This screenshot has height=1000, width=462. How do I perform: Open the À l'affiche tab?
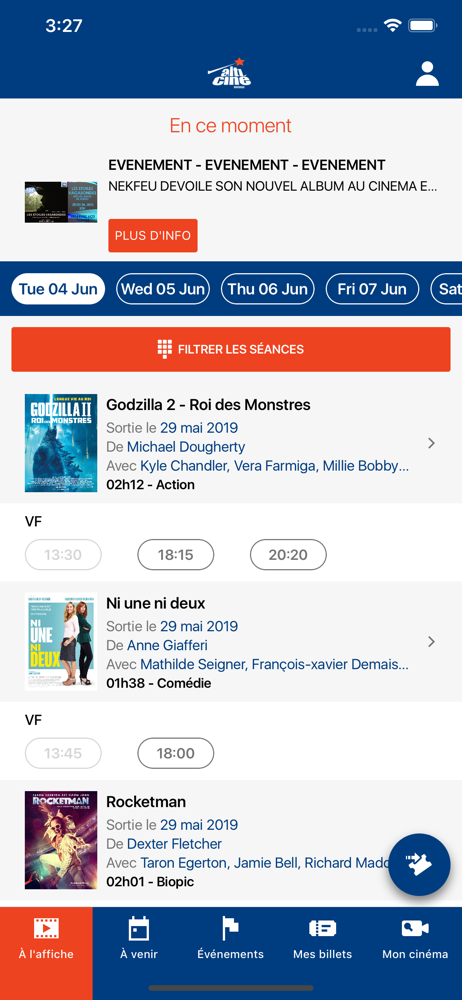[46, 936]
